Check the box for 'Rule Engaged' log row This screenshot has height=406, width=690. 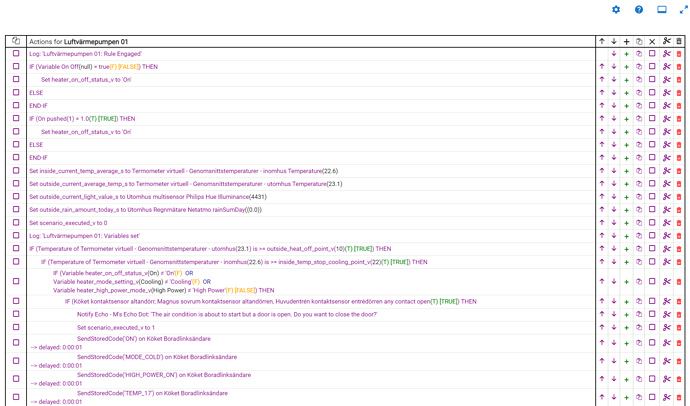[x=16, y=53]
